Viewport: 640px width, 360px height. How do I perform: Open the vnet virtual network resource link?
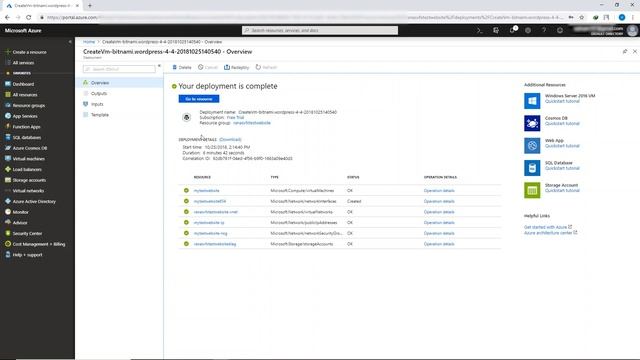pyautogui.click(x=216, y=212)
